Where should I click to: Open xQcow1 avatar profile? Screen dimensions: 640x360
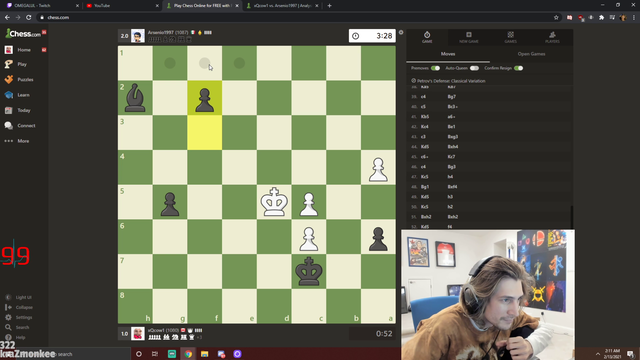(138, 333)
